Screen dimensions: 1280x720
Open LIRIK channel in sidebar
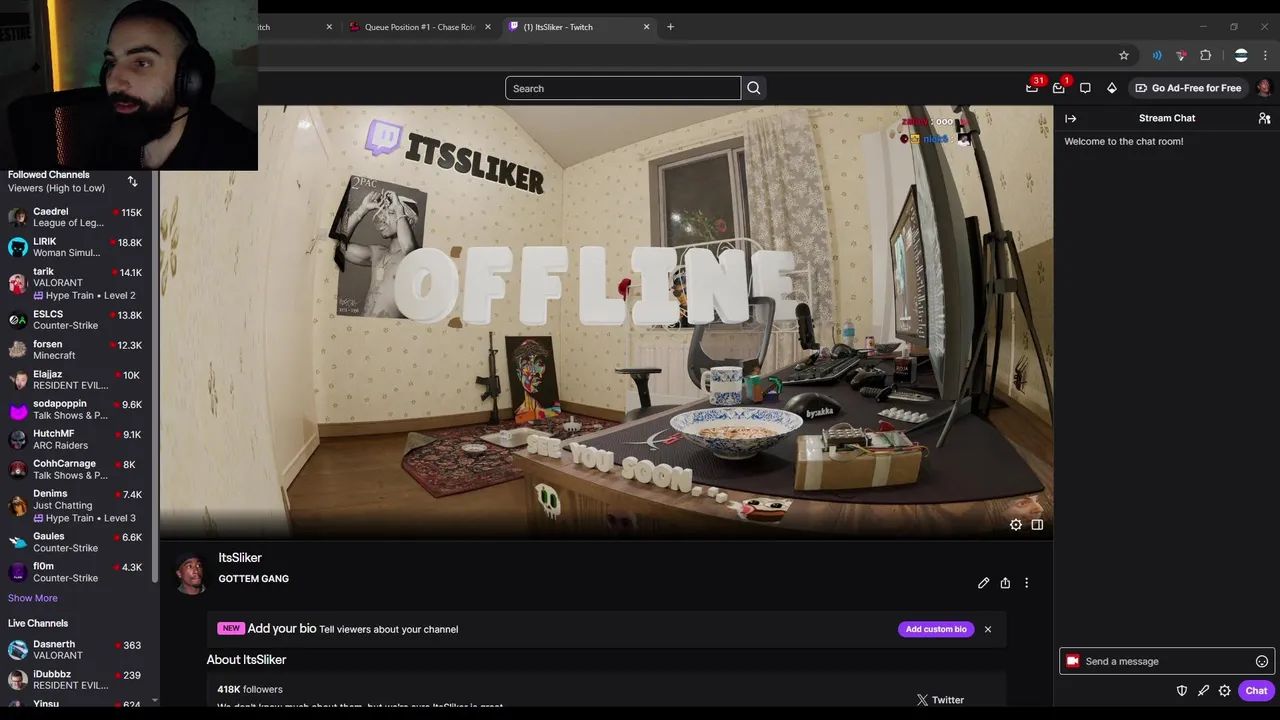(77, 247)
